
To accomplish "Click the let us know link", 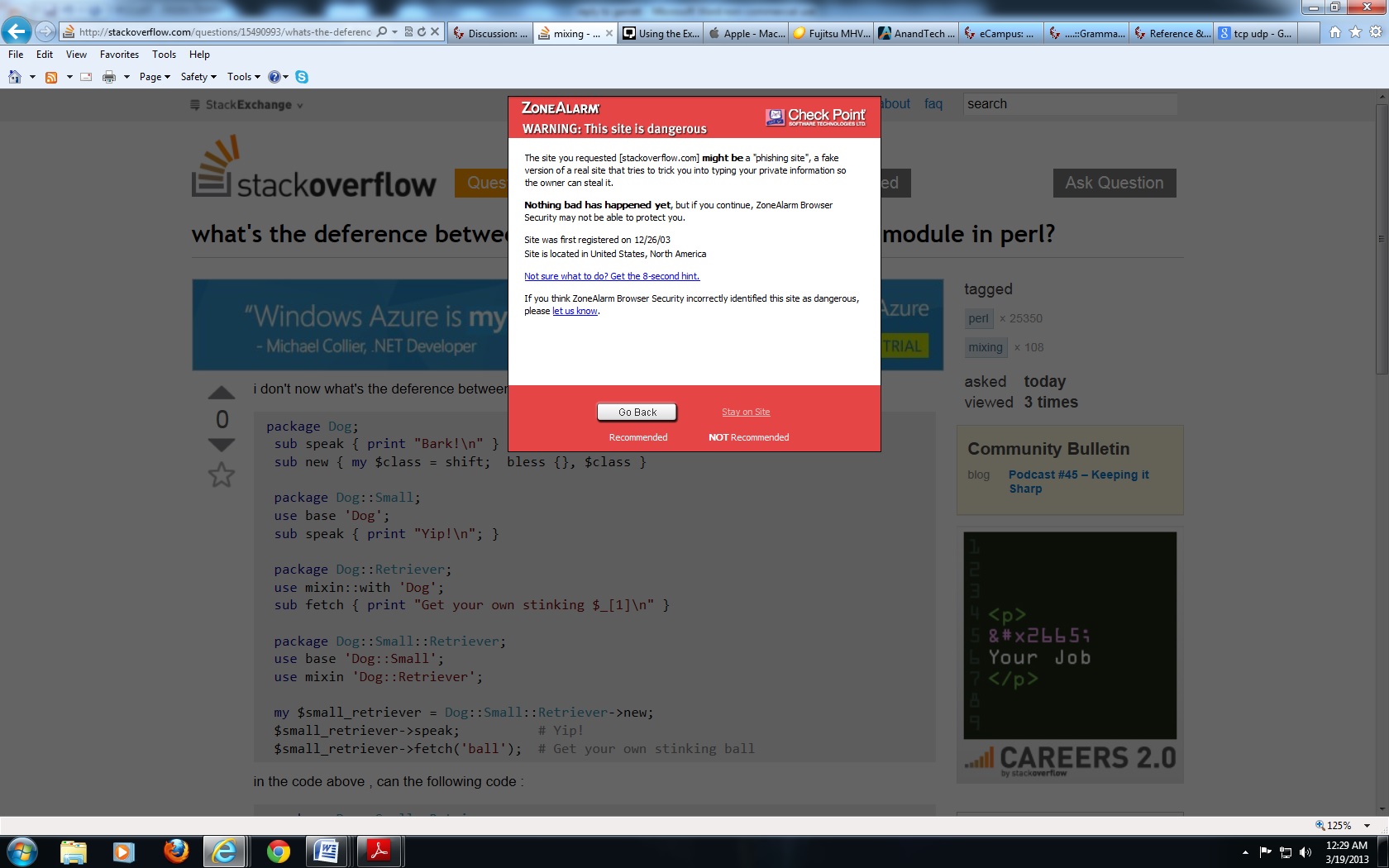I will coord(575,311).
